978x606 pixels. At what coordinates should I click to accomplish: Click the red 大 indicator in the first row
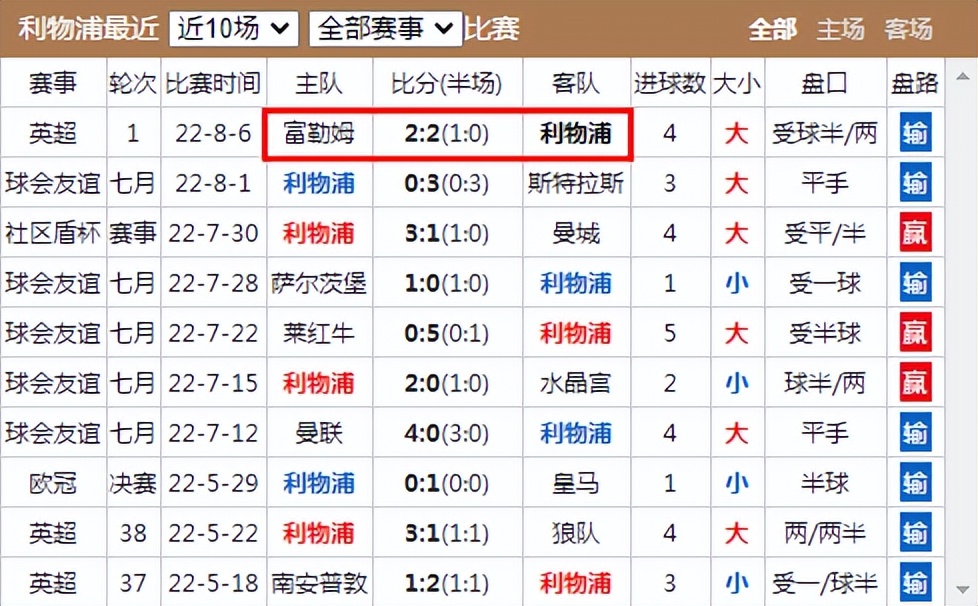(x=737, y=133)
